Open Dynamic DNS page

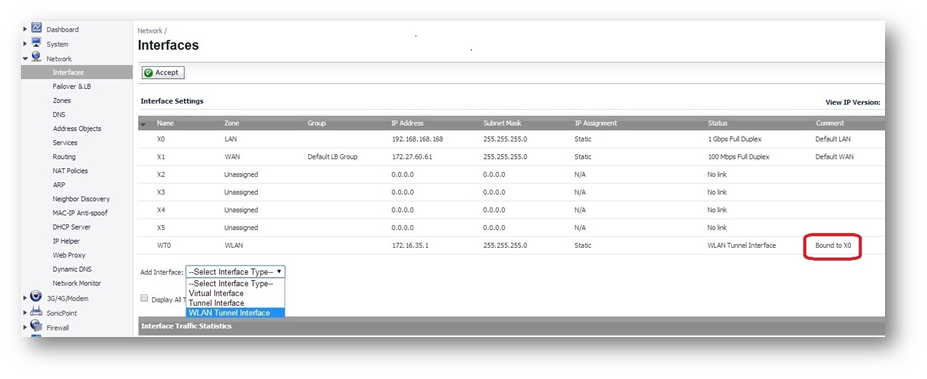pyautogui.click(x=71, y=269)
